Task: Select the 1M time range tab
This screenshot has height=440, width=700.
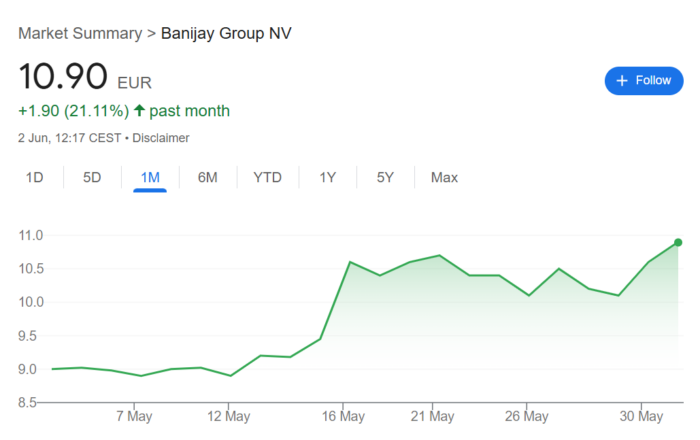Action: click(x=150, y=177)
